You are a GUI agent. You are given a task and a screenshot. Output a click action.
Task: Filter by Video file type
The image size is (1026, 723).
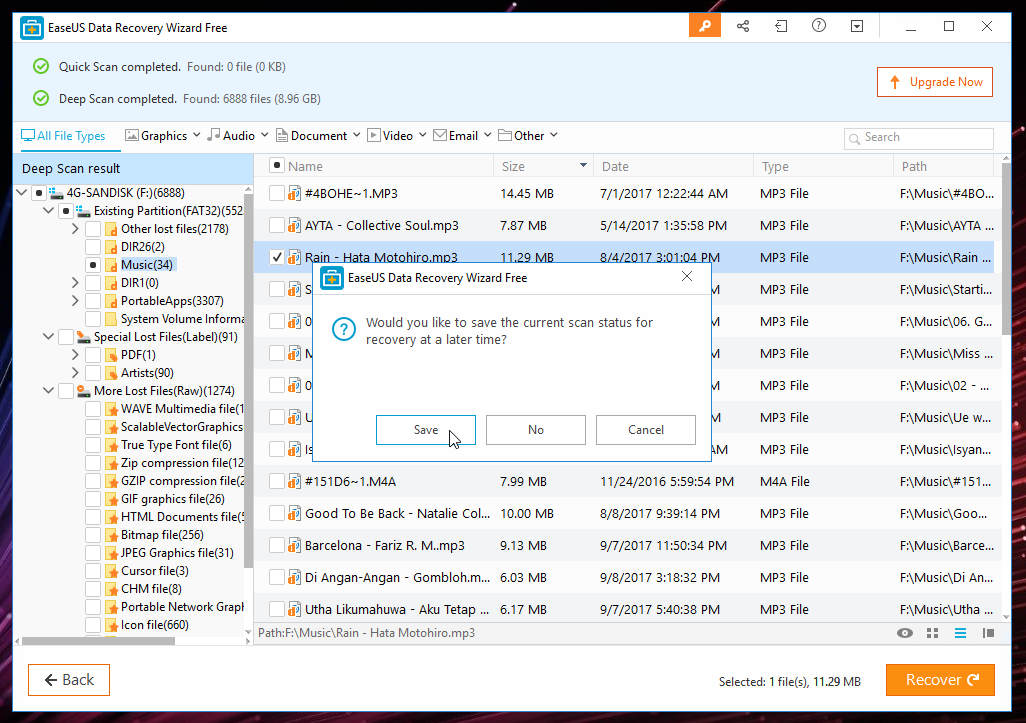391,135
